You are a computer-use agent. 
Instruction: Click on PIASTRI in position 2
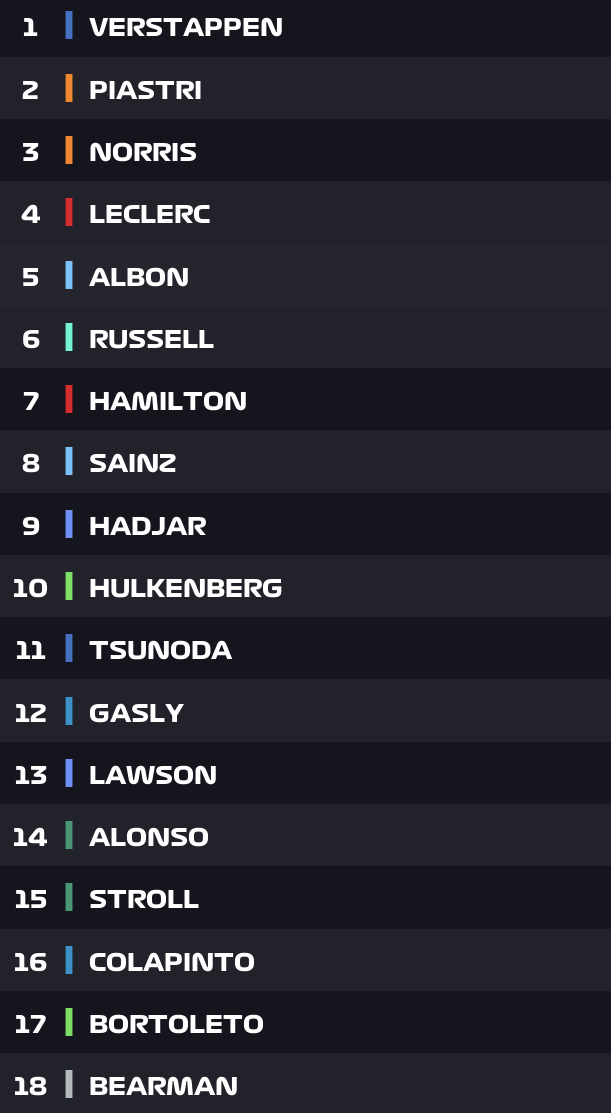(x=145, y=90)
